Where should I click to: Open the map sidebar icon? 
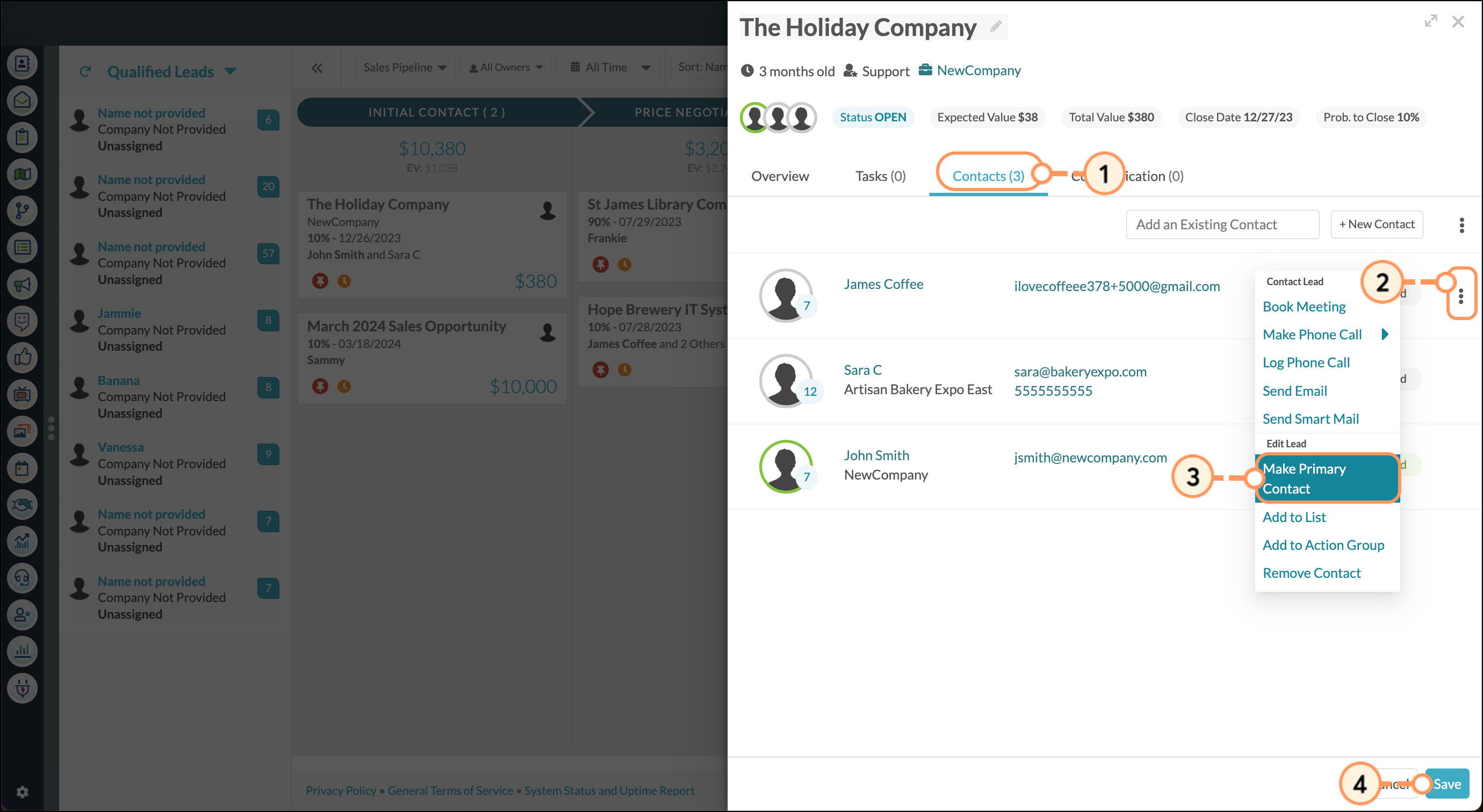point(23,175)
